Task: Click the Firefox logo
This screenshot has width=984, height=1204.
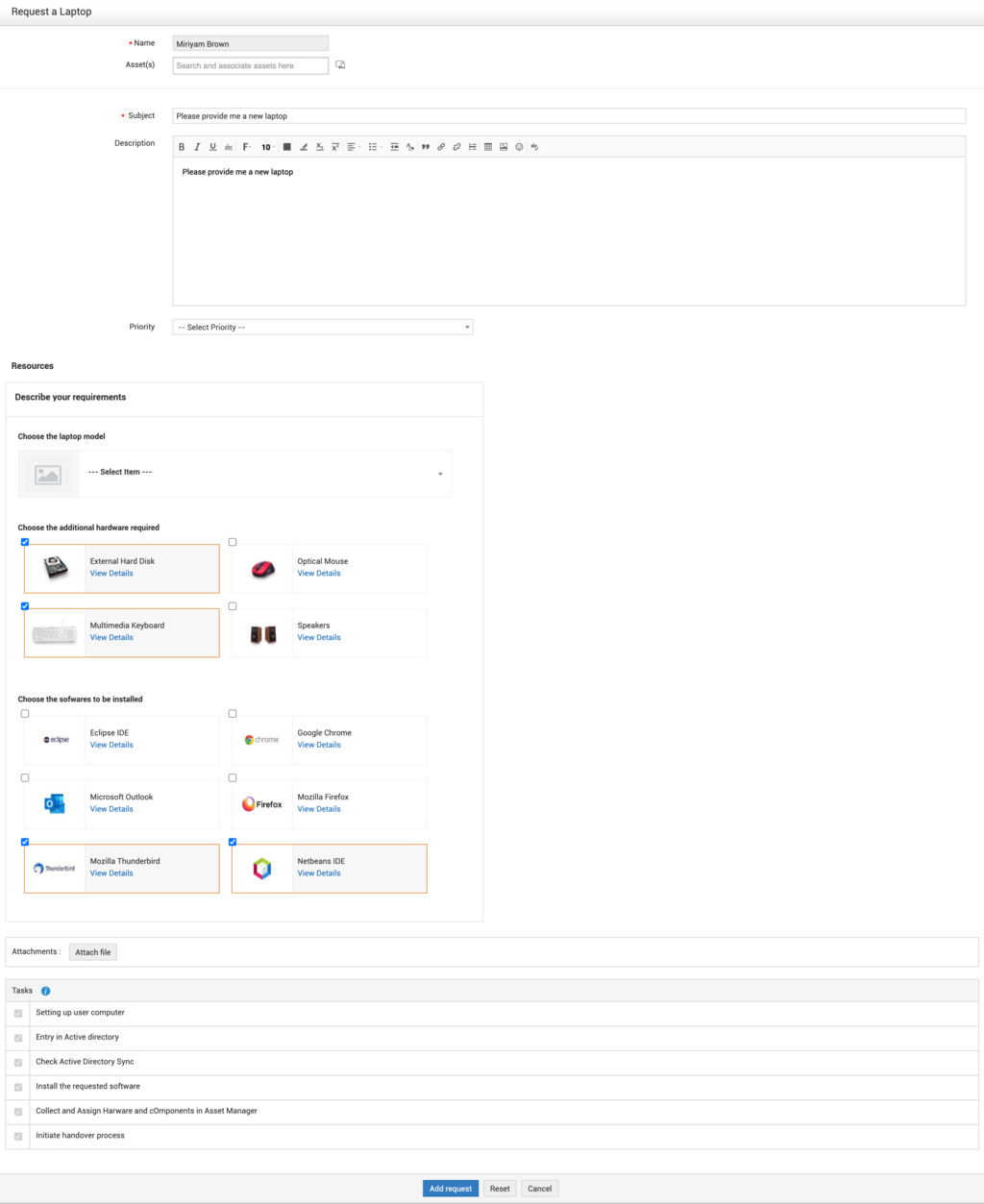Action: pyautogui.click(x=261, y=804)
